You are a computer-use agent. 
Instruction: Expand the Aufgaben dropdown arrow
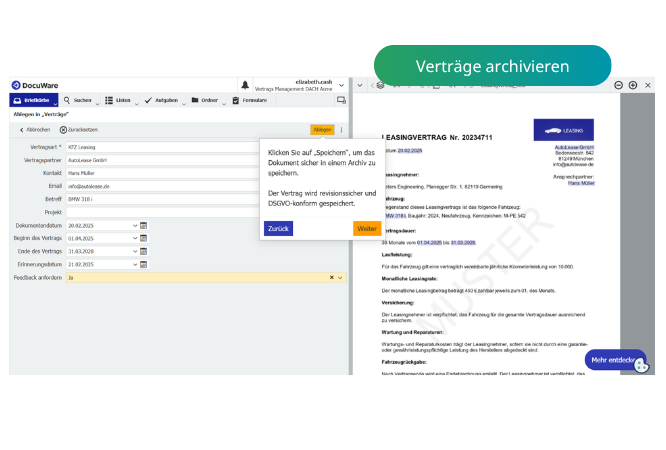click(184, 104)
